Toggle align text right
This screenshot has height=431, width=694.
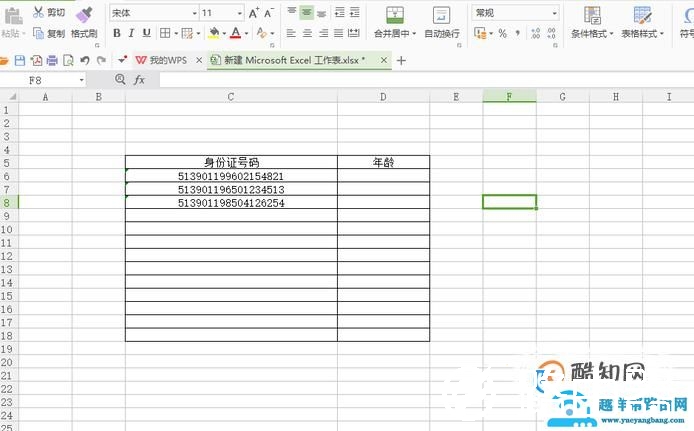coord(324,33)
